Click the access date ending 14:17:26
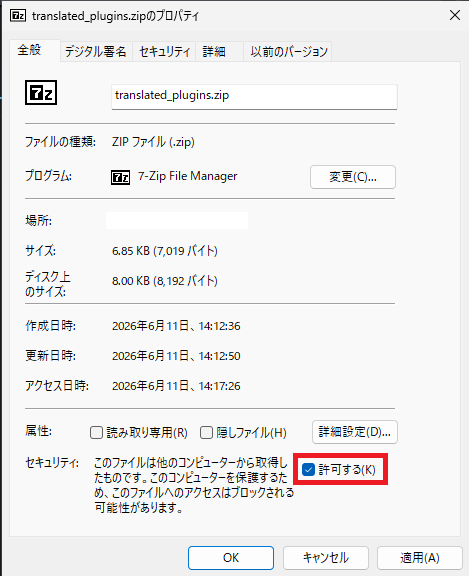The height and width of the screenshot is (576, 469). pos(176,386)
